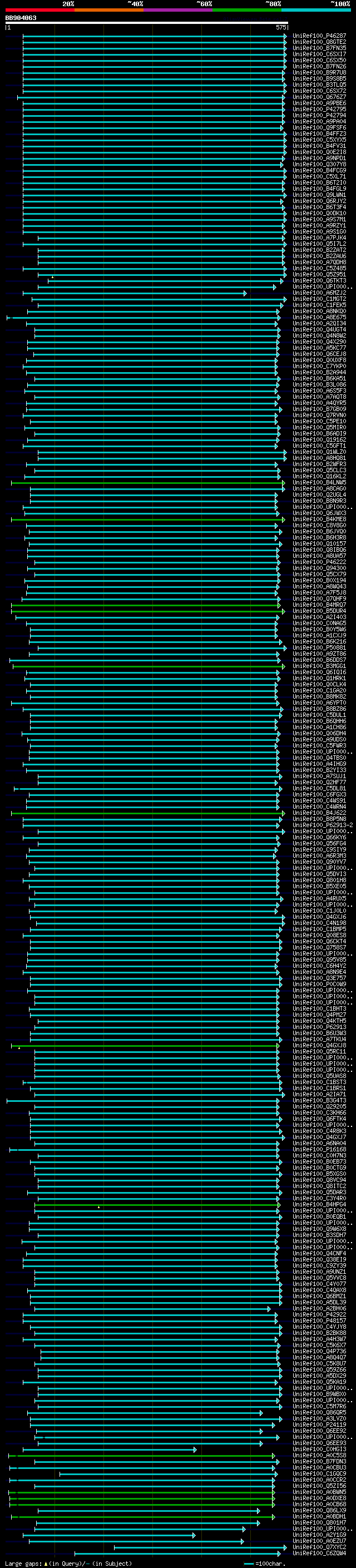The width and height of the screenshot is (356, 1568).
Task: Select hit label UniRef100_C6ZQW4
Action: click(x=319, y=1553)
